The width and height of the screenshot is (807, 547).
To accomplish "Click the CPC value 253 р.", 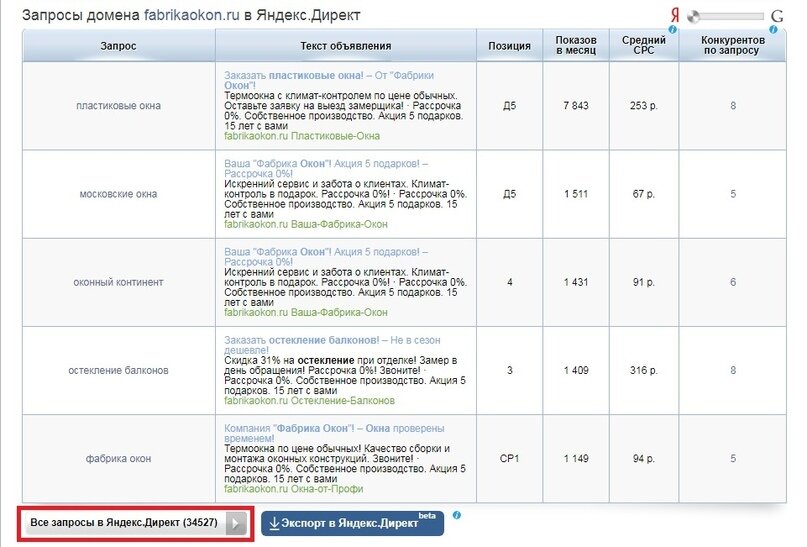I will 644,106.
